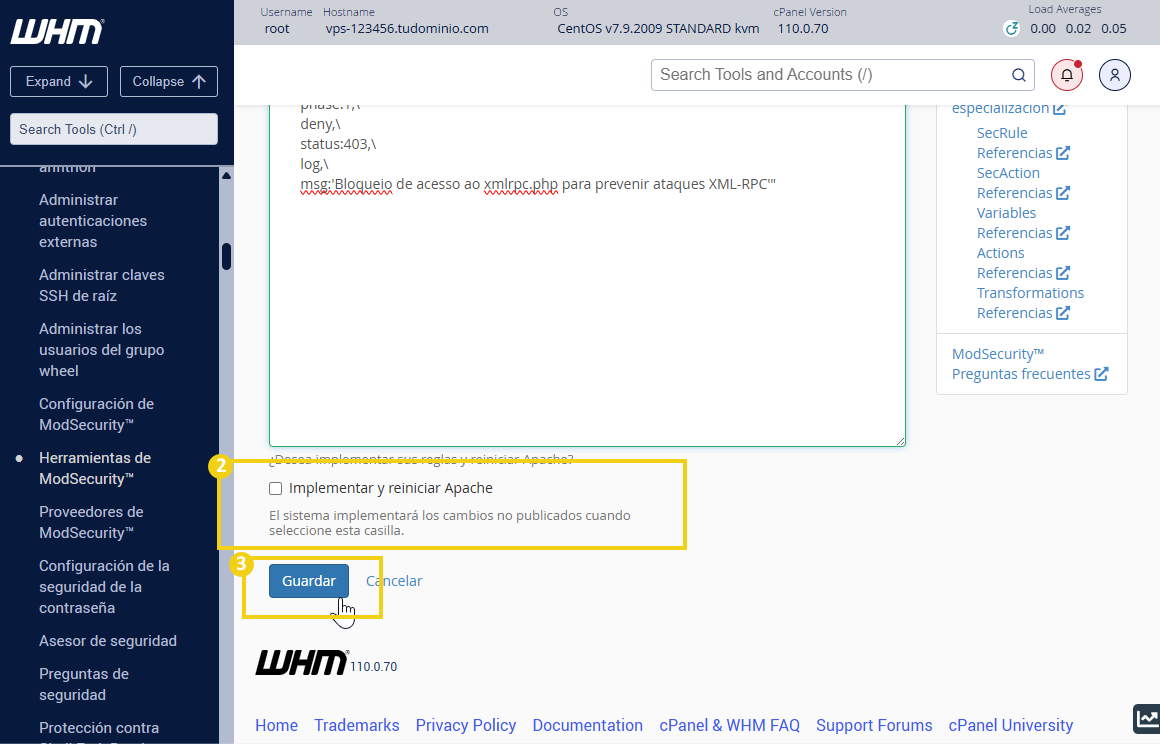
Task: Click the Guardar button
Action: pyautogui.click(x=308, y=581)
